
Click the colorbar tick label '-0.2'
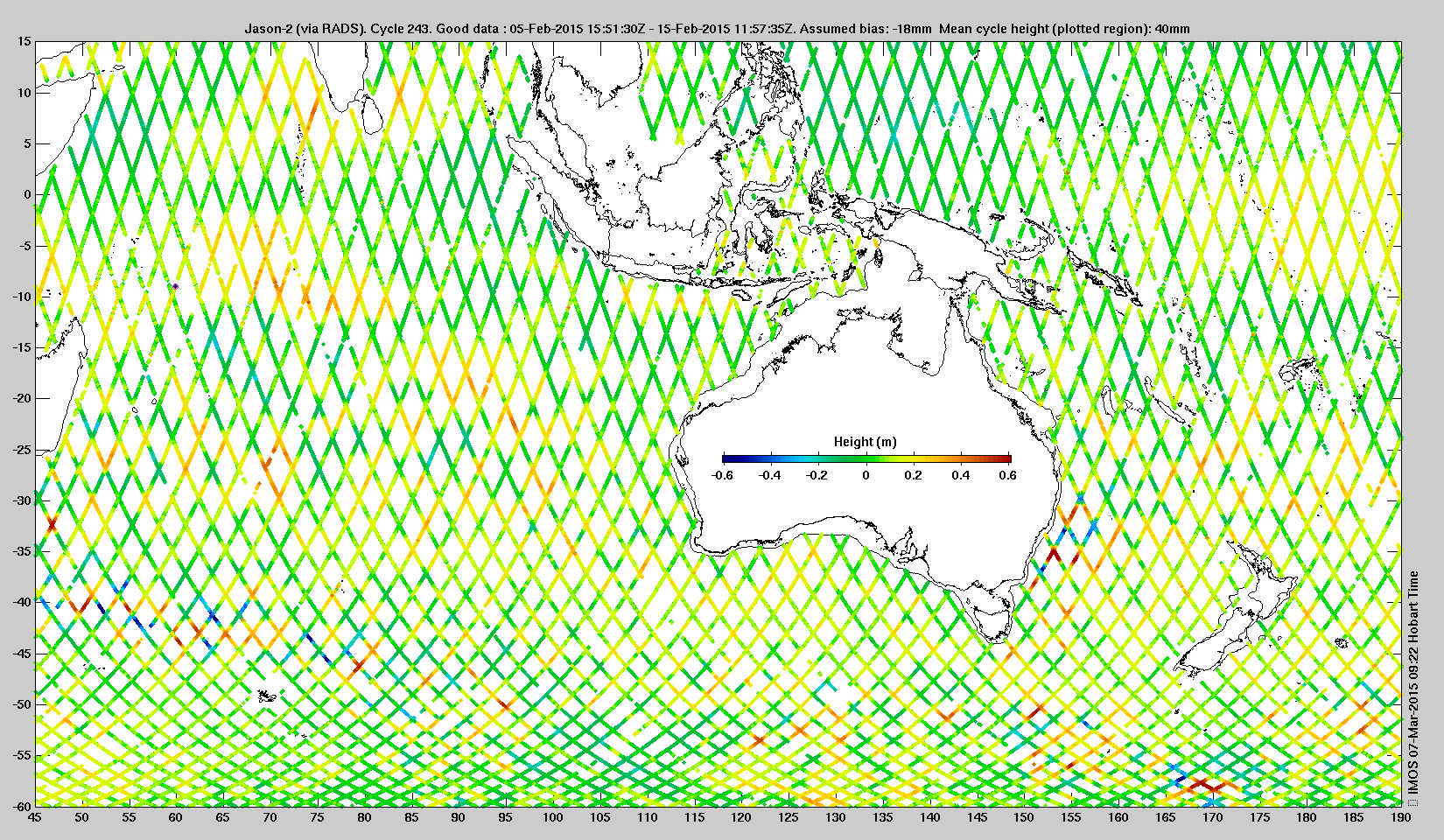pyautogui.click(x=817, y=476)
